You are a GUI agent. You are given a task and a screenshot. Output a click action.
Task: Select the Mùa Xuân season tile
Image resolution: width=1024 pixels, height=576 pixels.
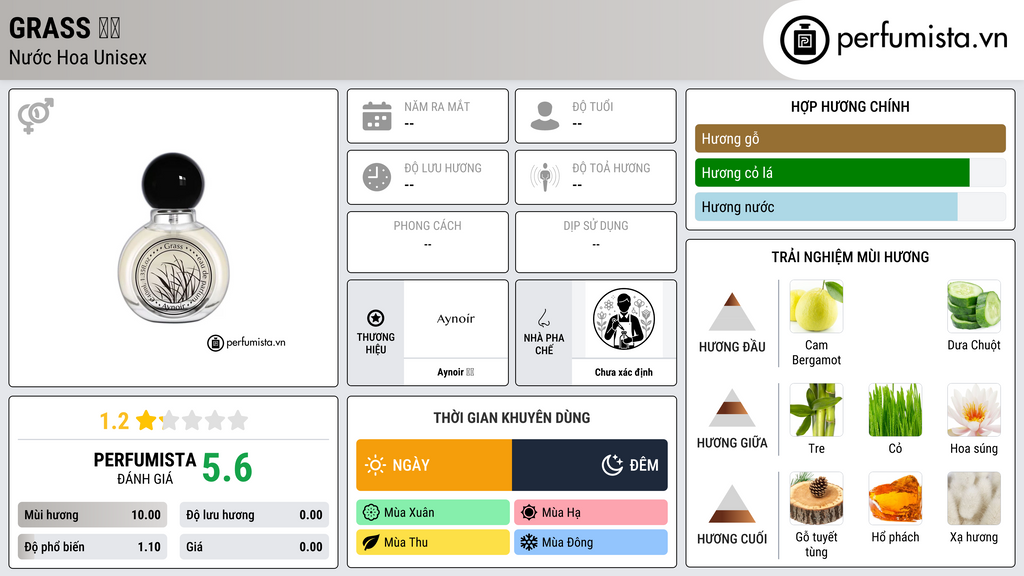click(x=433, y=513)
